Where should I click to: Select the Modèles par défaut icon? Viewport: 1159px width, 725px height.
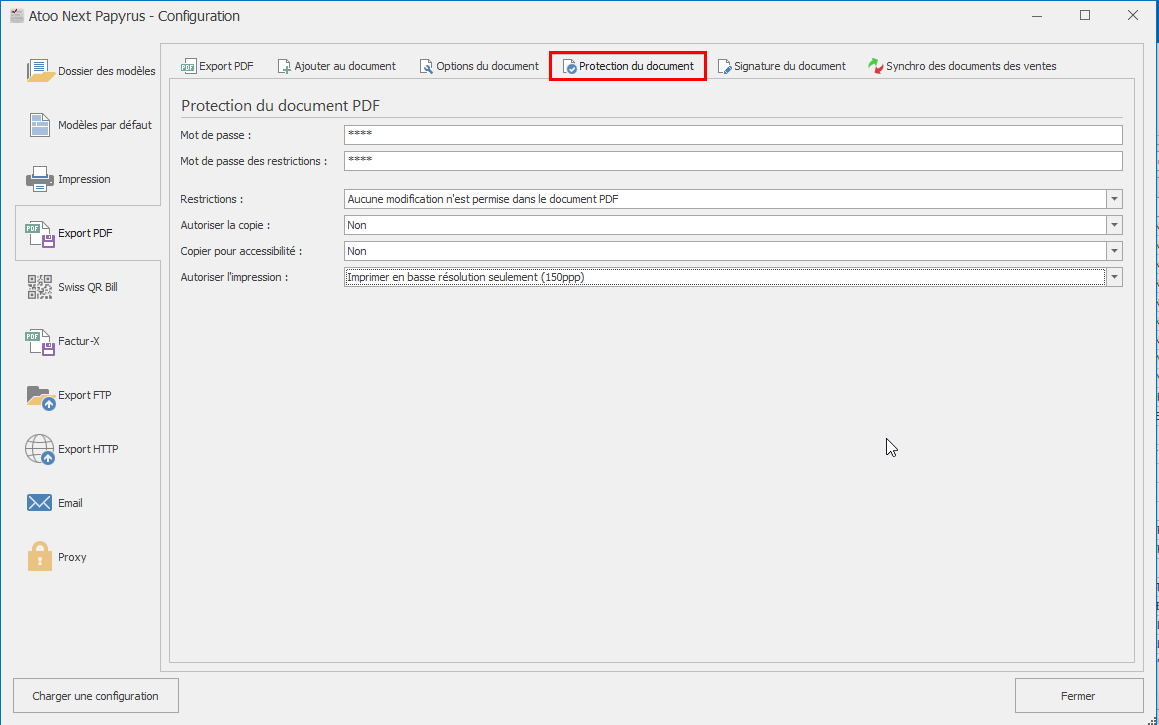coord(40,125)
